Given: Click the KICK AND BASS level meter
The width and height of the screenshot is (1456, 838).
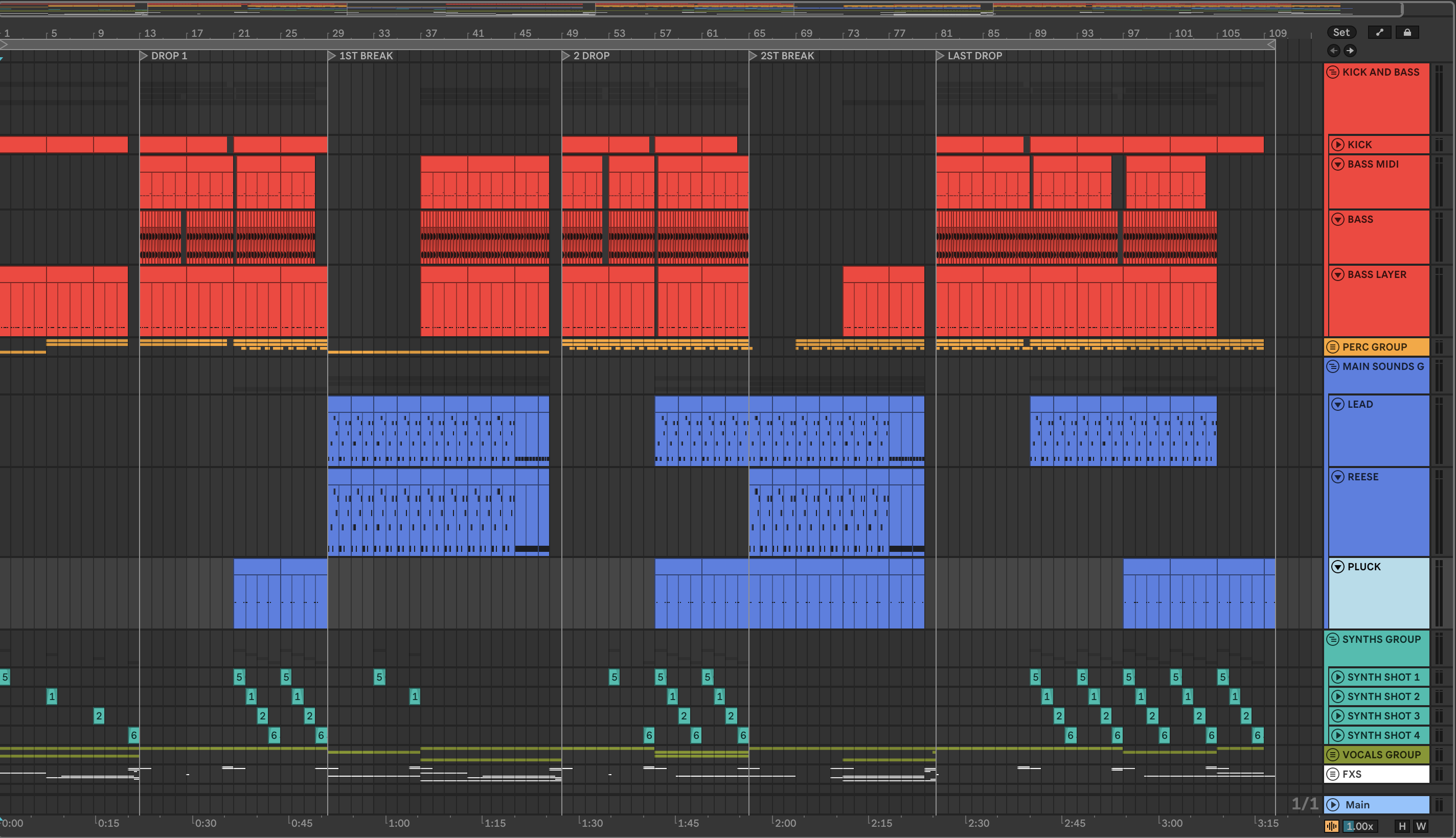Looking at the screenshot, I should coord(1439,99).
